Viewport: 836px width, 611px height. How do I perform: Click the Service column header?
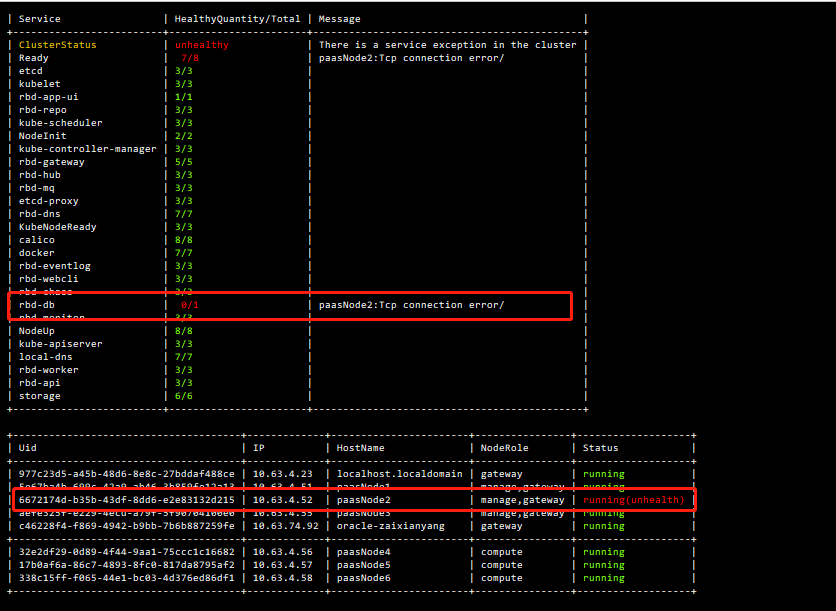tap(39, 19)
